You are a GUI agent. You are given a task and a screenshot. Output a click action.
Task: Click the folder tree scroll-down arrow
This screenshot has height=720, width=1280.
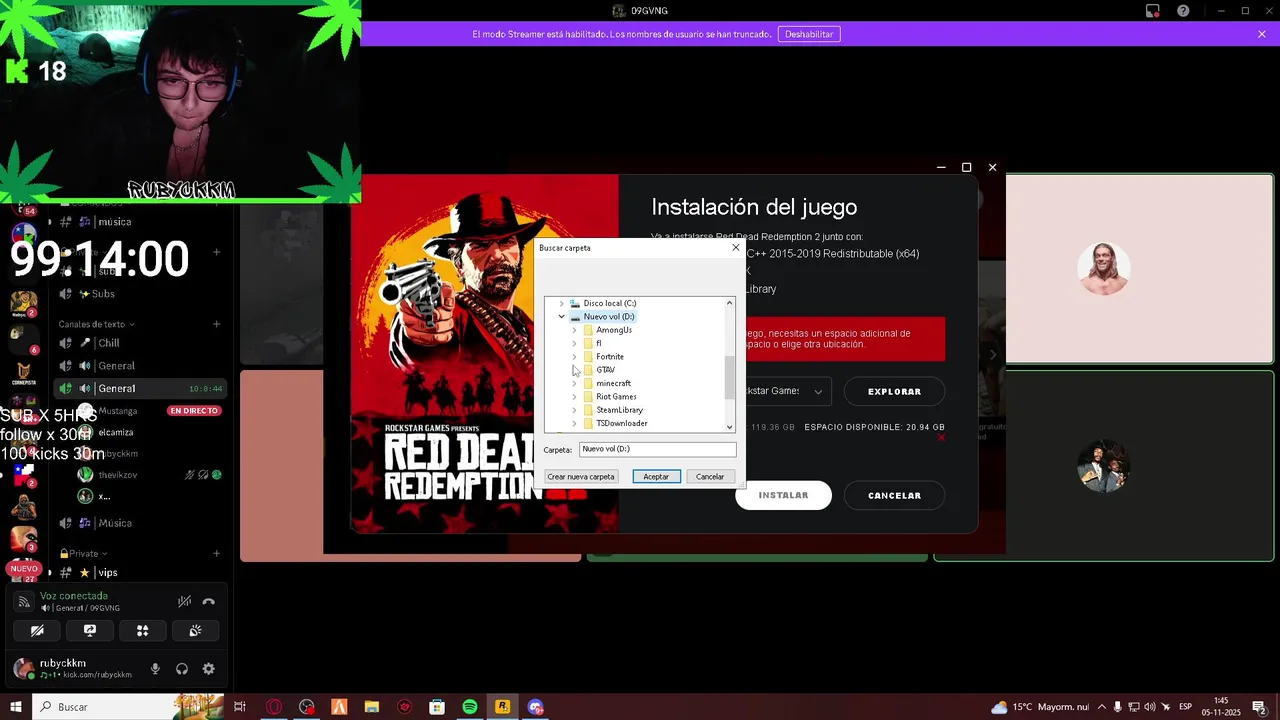click(x=729, y=427)
